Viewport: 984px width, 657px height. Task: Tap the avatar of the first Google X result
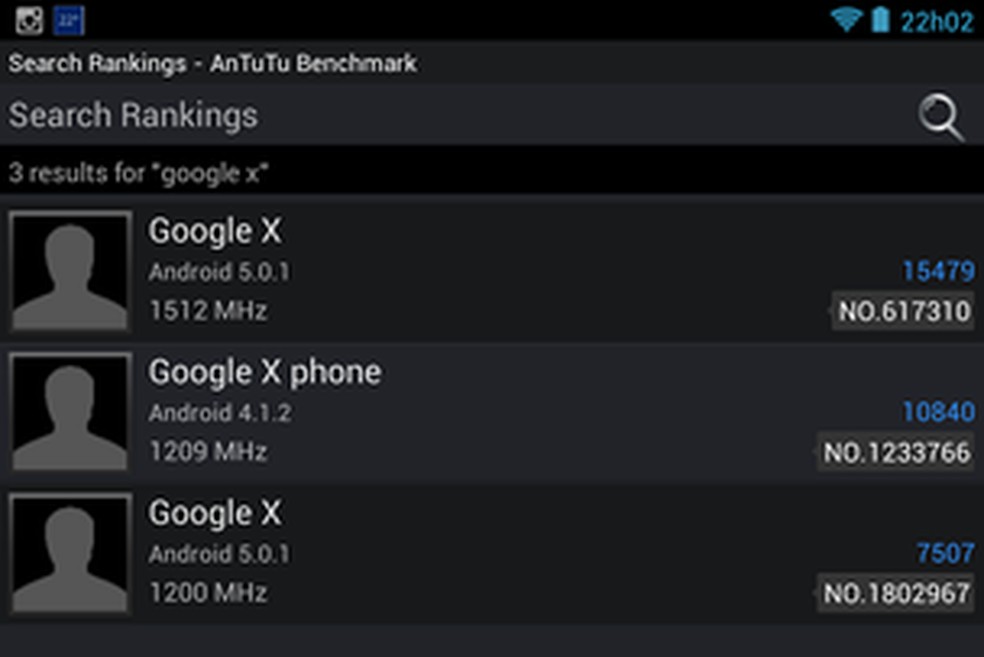click(x=69, y=271)
